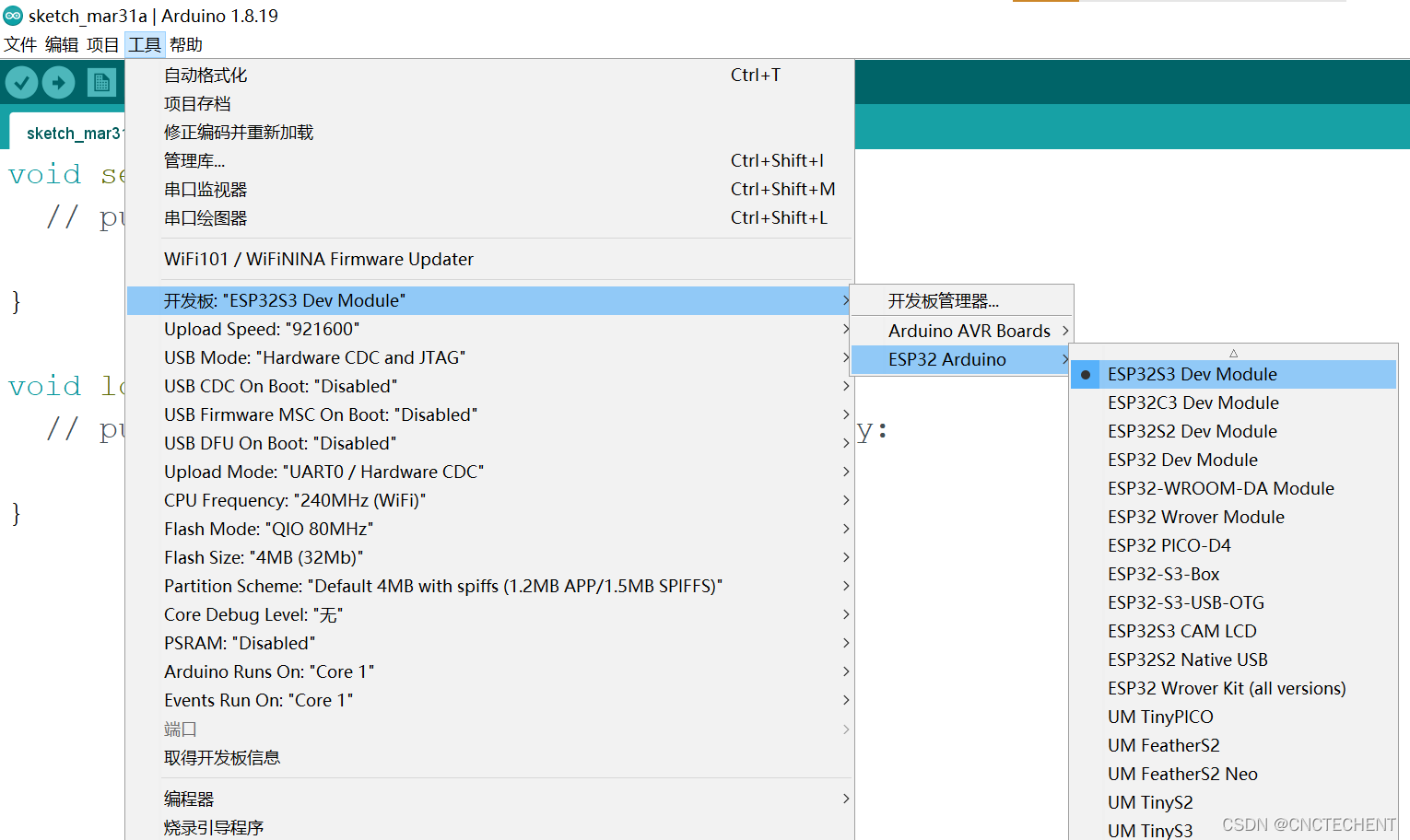
Task: Expand the PSRAM "Disabled" submenu
Action: pyautogui.click(x=489, y=643)
